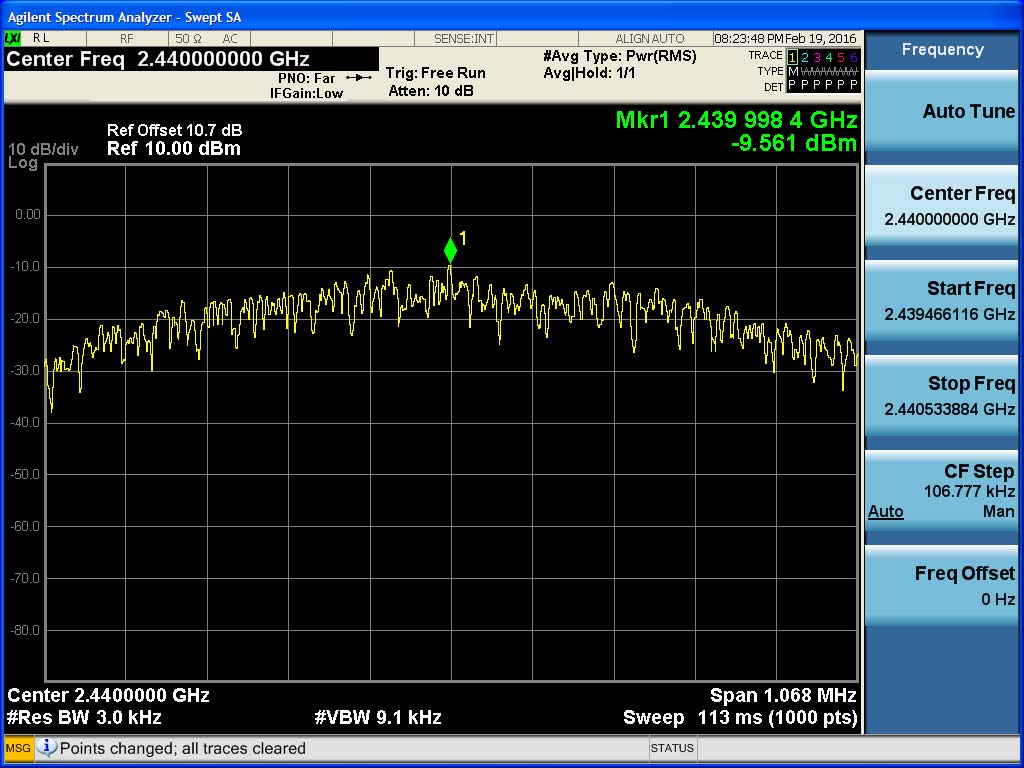
Task: Click the Sweep 113 ms readout
Action: 740,717
